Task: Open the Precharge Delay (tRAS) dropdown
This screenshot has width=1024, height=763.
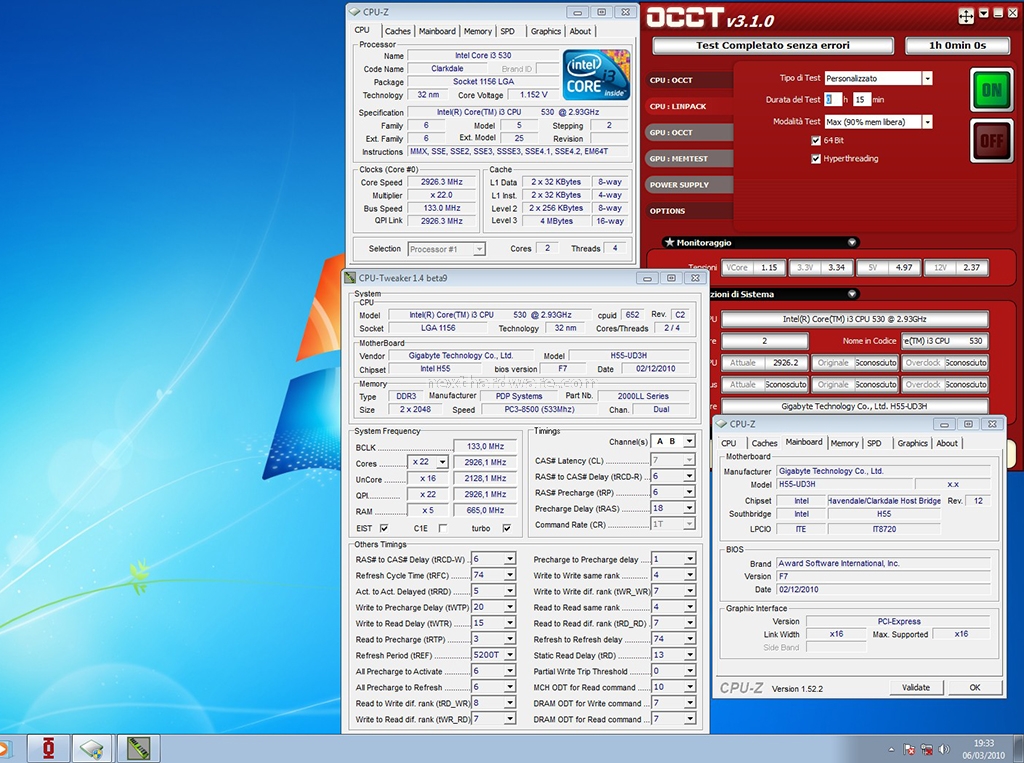Action: tap(689, 508)
